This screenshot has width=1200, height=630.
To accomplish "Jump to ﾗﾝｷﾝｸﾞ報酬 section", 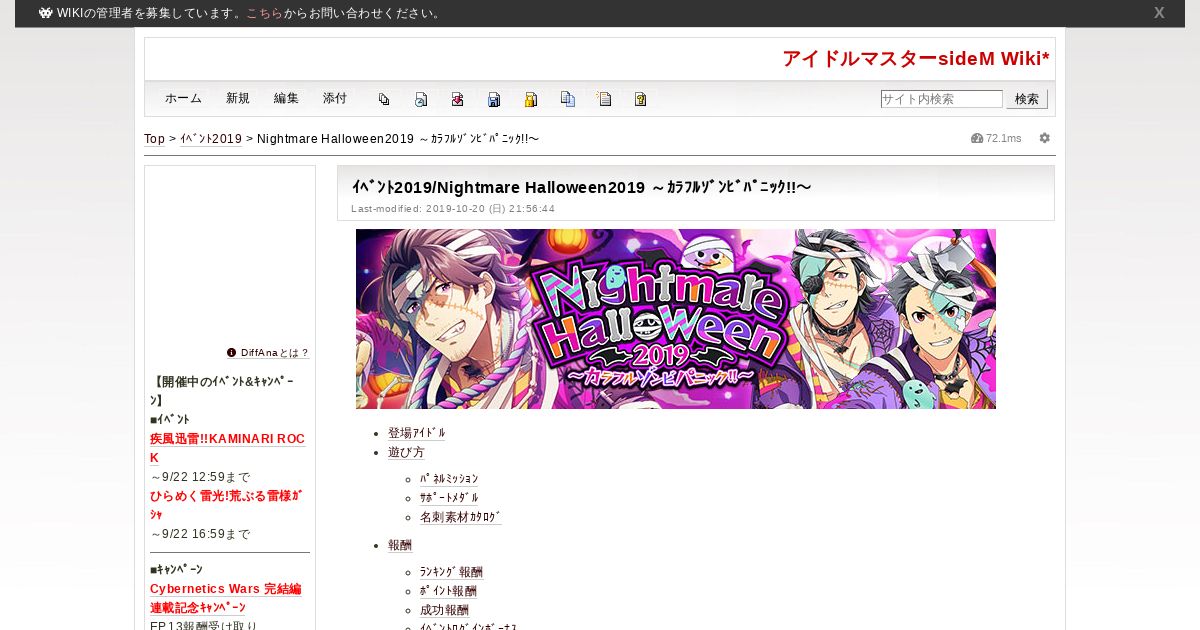I will tap(451, 572).
